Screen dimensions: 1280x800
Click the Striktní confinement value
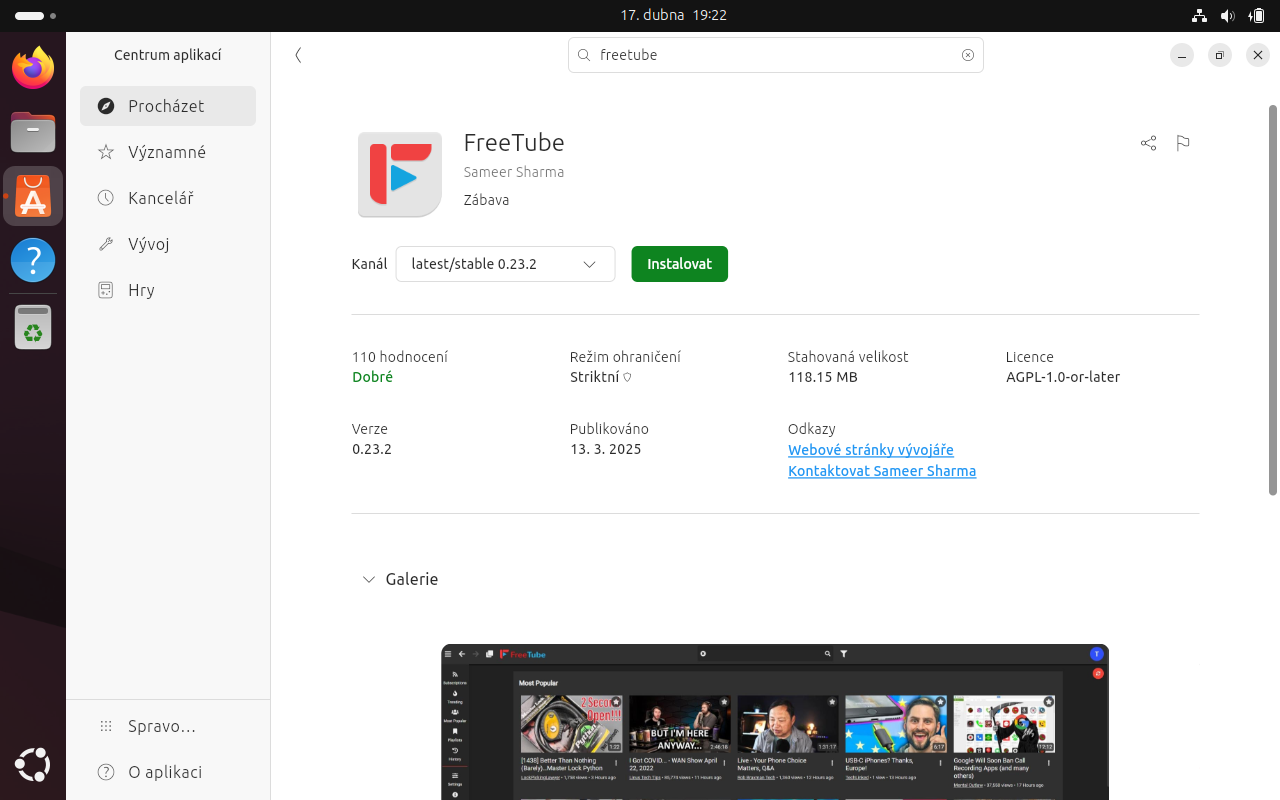(594, 378)
